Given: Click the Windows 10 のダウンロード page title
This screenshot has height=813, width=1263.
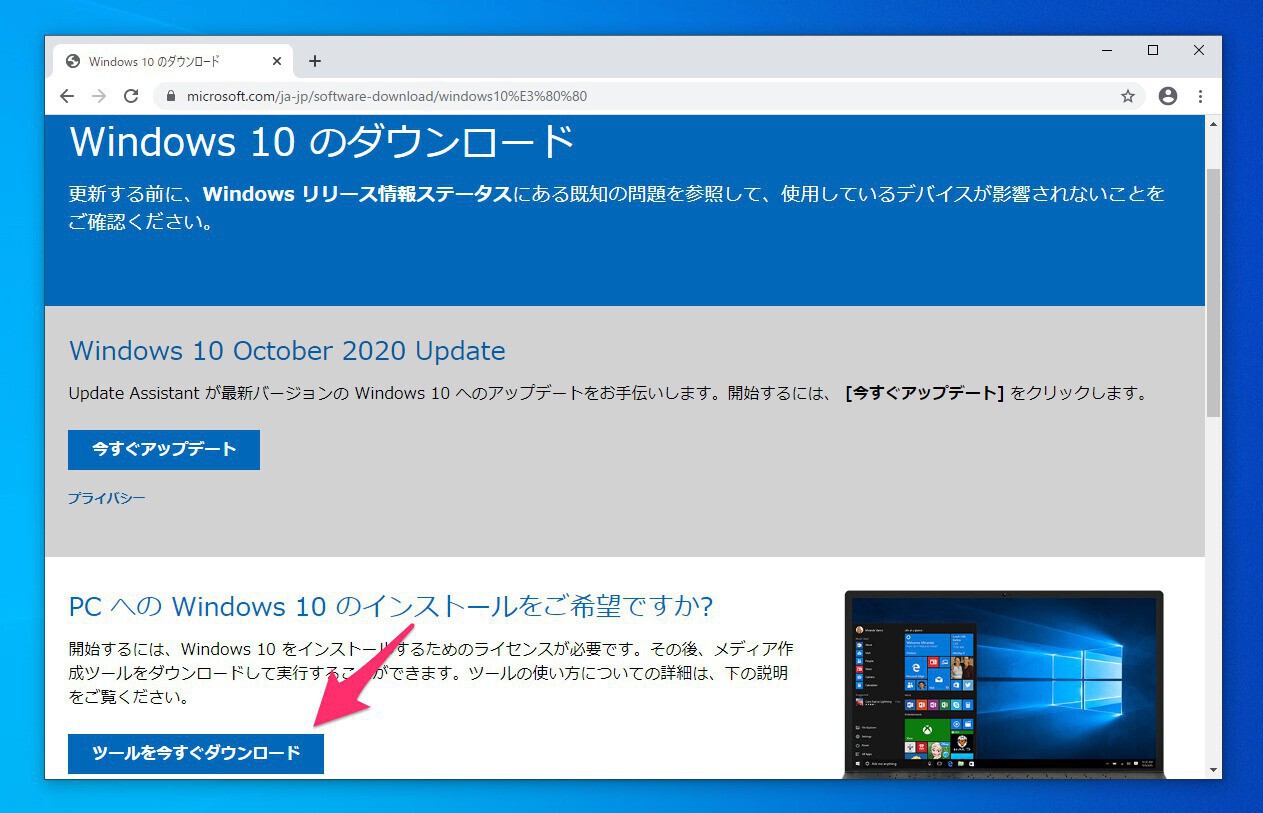Looking at the screenshot, I should [322, 142].
